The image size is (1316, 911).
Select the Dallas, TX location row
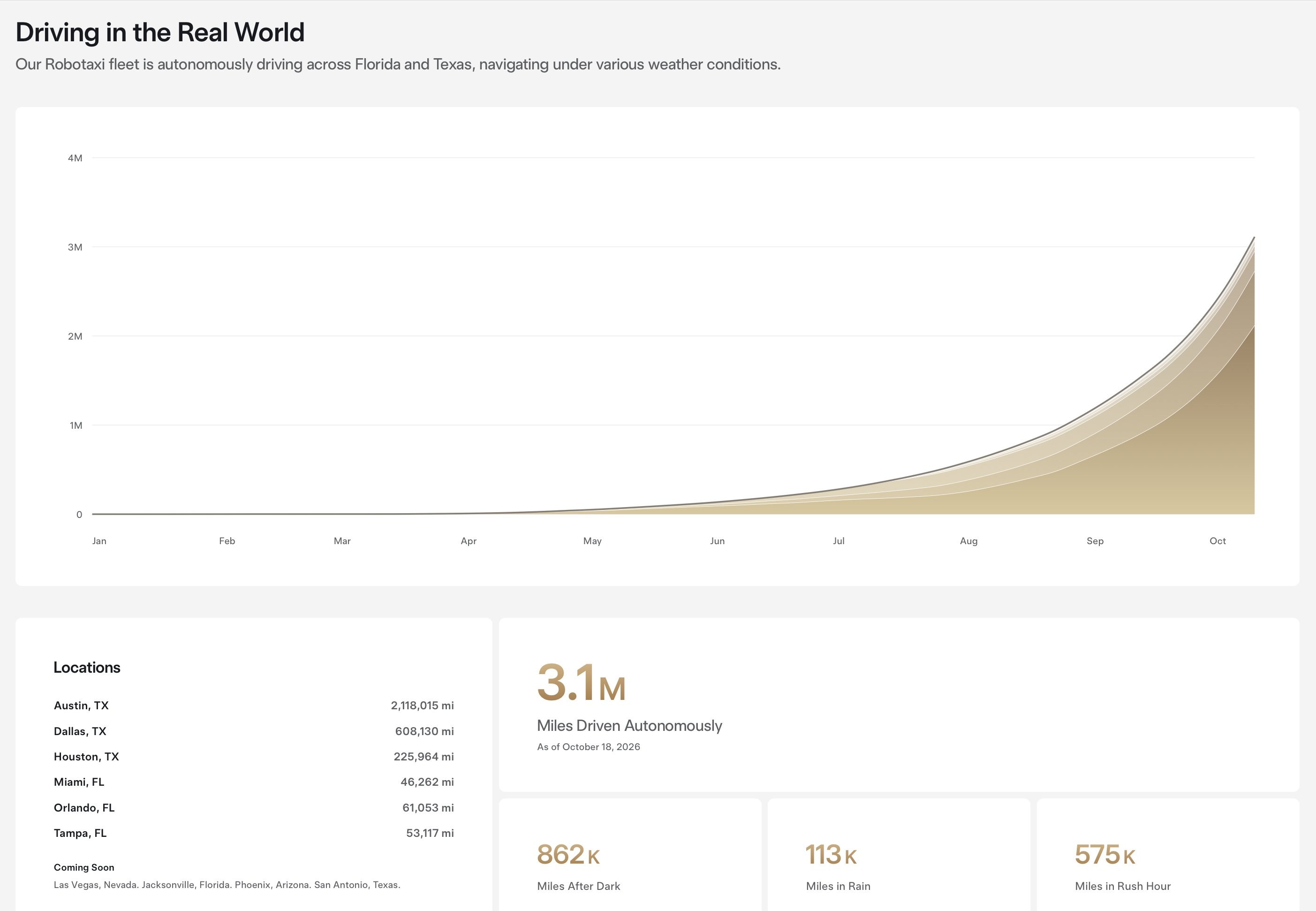click(254, 731)
